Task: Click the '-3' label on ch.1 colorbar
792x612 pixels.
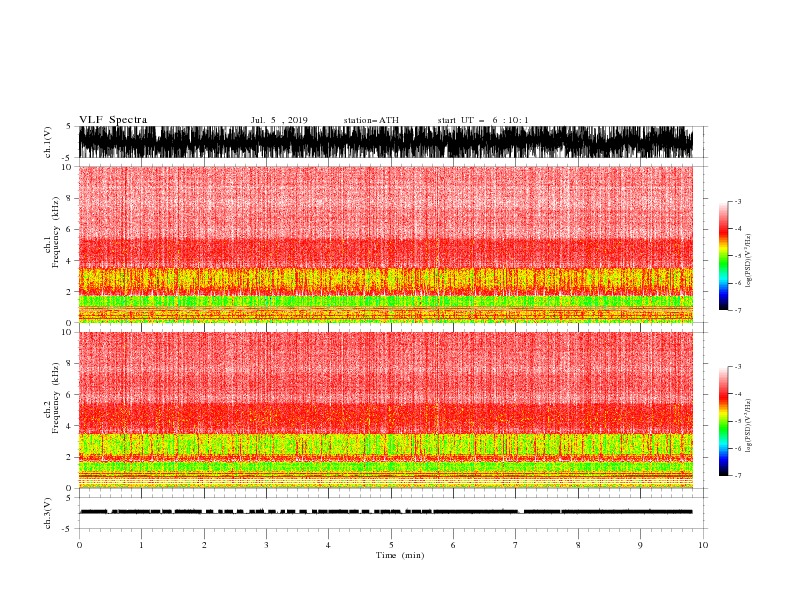Action: click(737, 201)
